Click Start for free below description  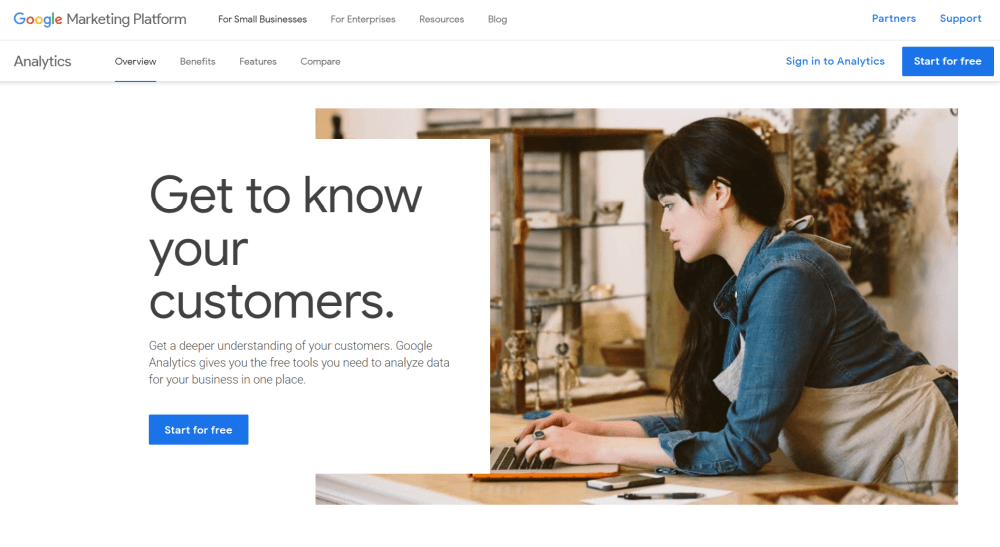tap(198, 430)
